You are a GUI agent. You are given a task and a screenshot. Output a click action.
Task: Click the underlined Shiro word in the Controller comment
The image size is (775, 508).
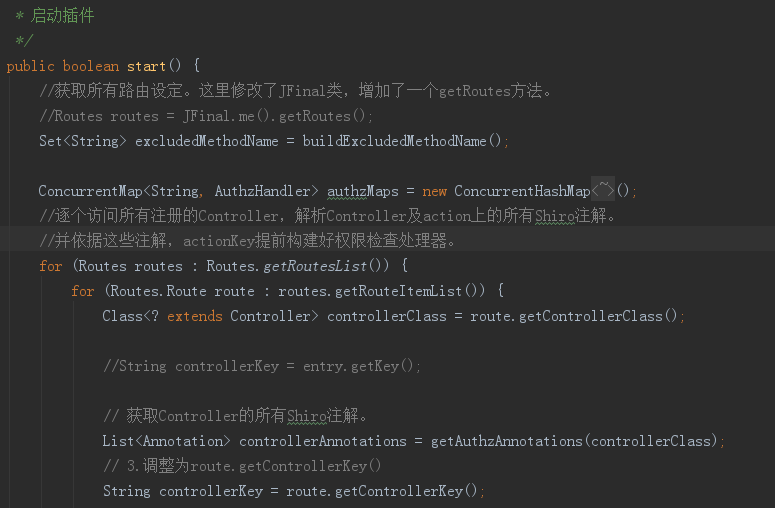coord(306,416)
